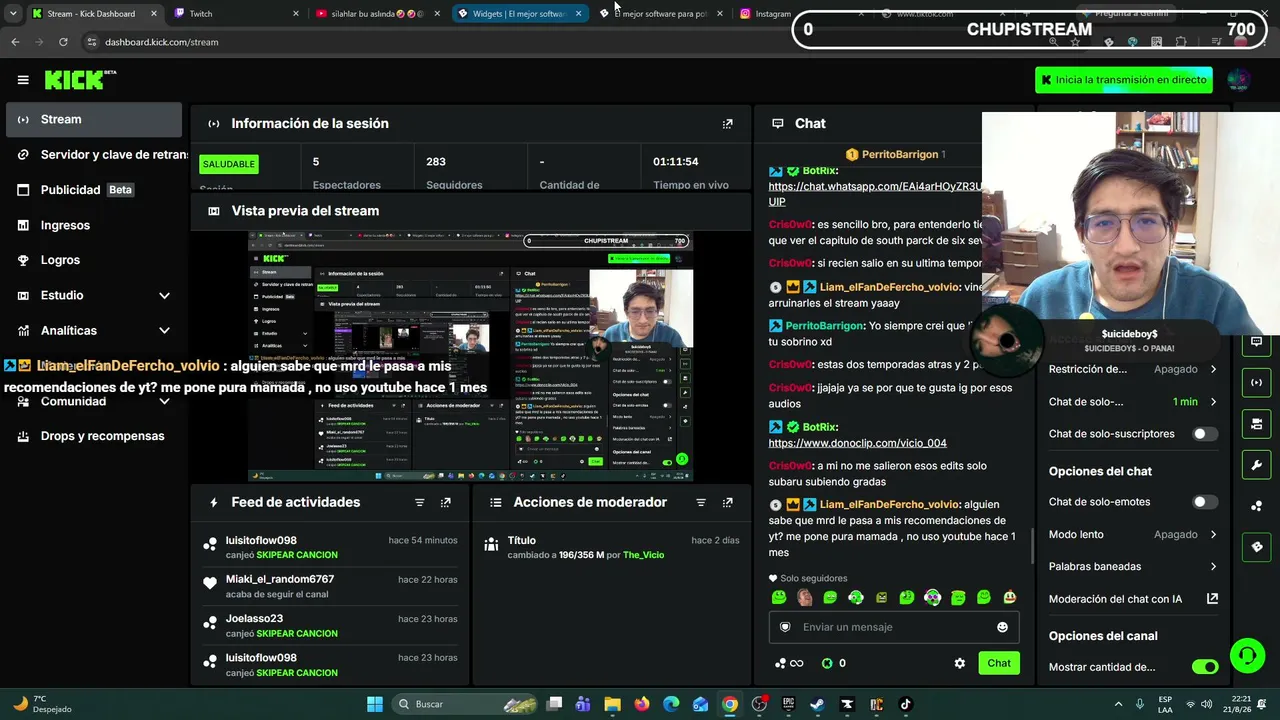Screen dimensions: 1280x720
Task: Expand the Comunidad sidebar section
Action: click(95, 401)
